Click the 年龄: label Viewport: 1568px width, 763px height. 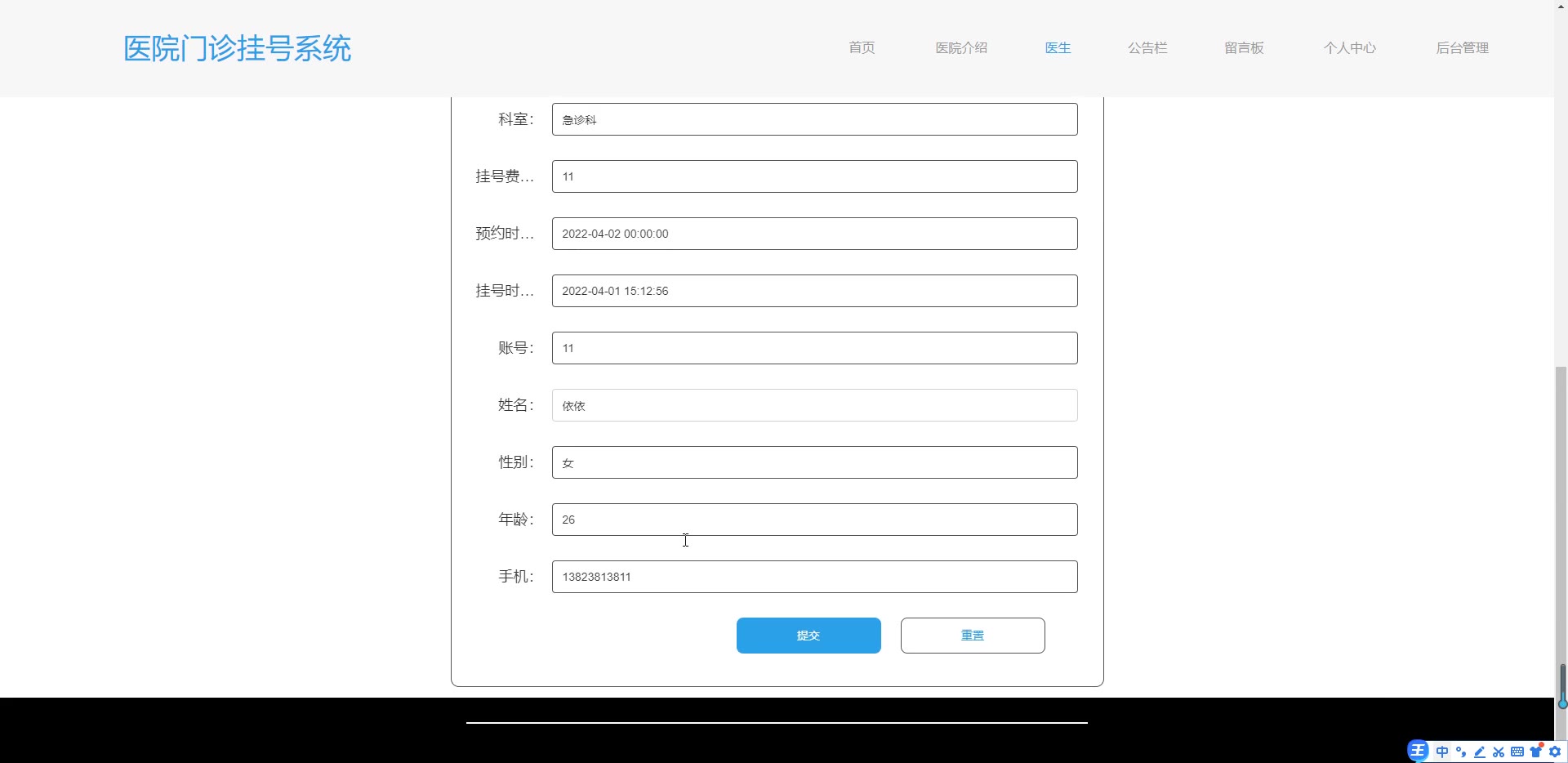[516, 520]
